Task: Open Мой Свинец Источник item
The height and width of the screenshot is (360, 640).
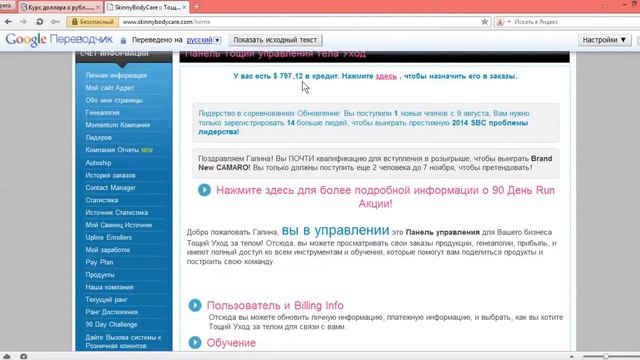Action: coord(118,225)
